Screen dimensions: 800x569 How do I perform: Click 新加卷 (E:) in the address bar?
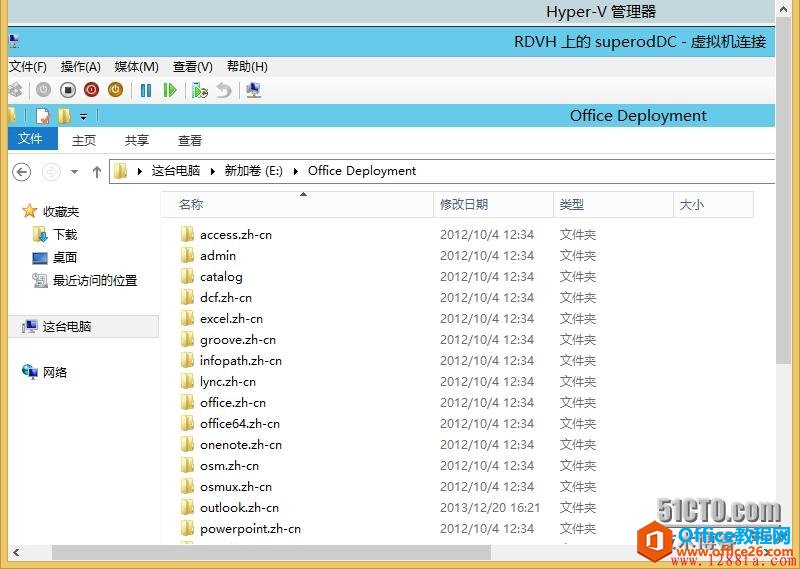tap(254, 171)
